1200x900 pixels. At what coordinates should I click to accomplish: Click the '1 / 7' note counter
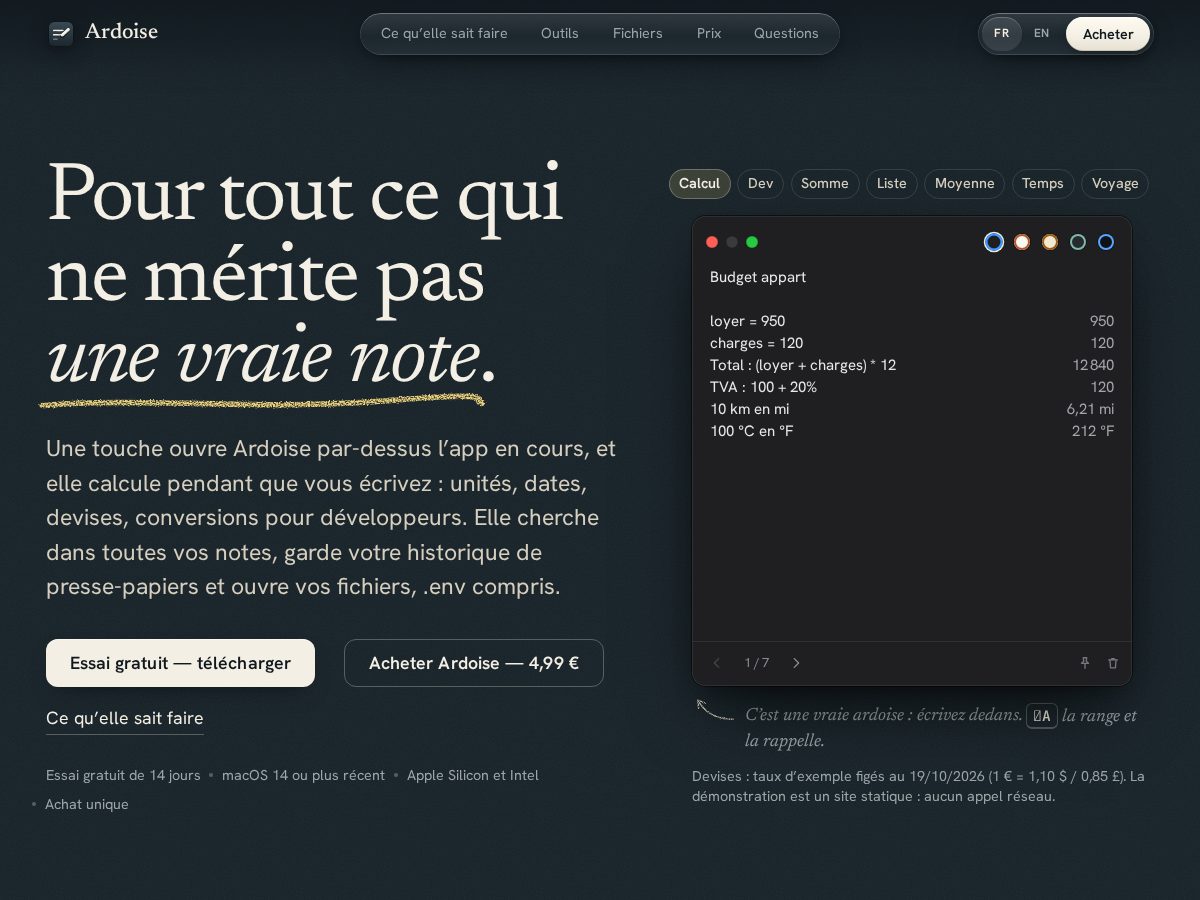757,663
